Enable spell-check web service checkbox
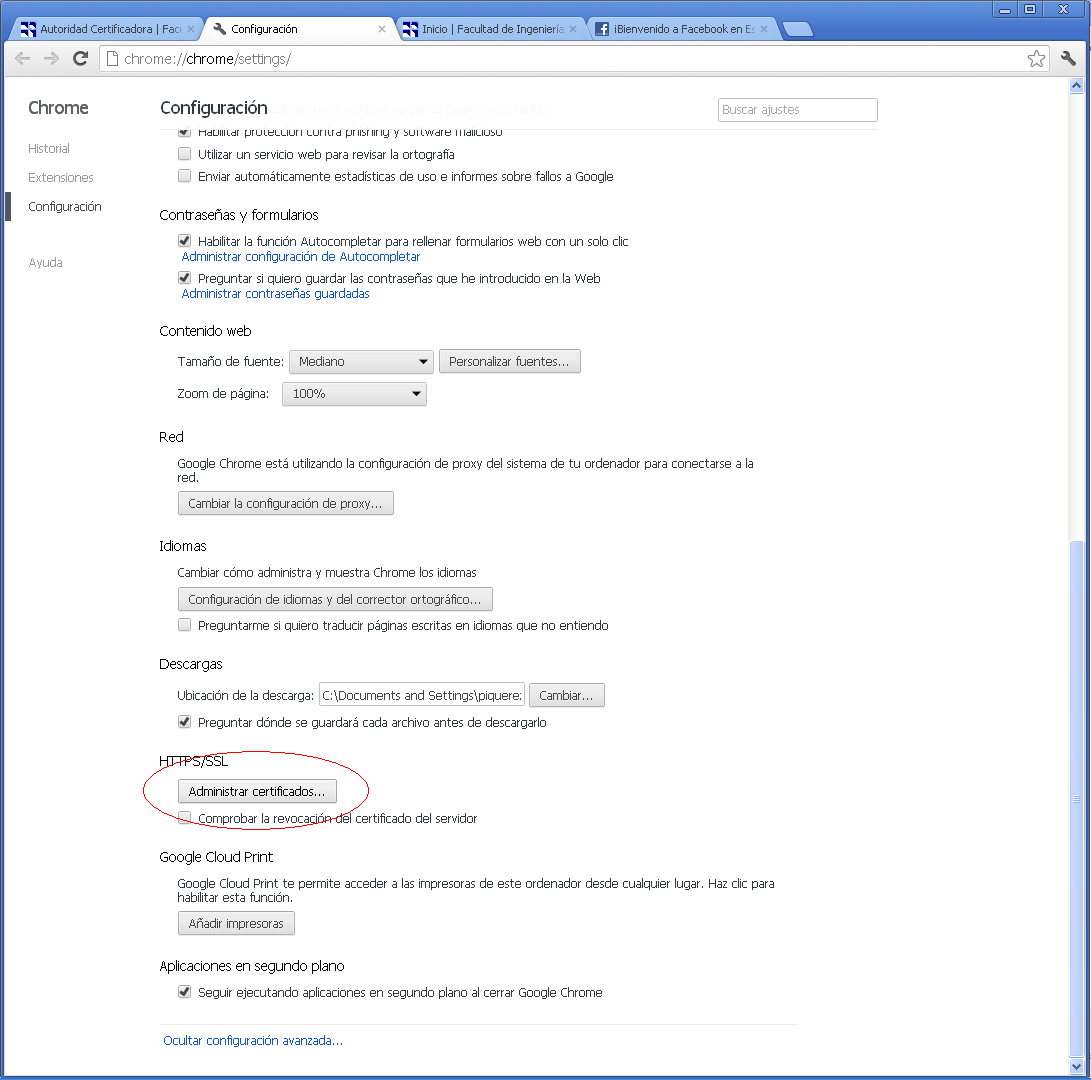This screenshot has width=1091, height=1080. [x=184, y=154]
